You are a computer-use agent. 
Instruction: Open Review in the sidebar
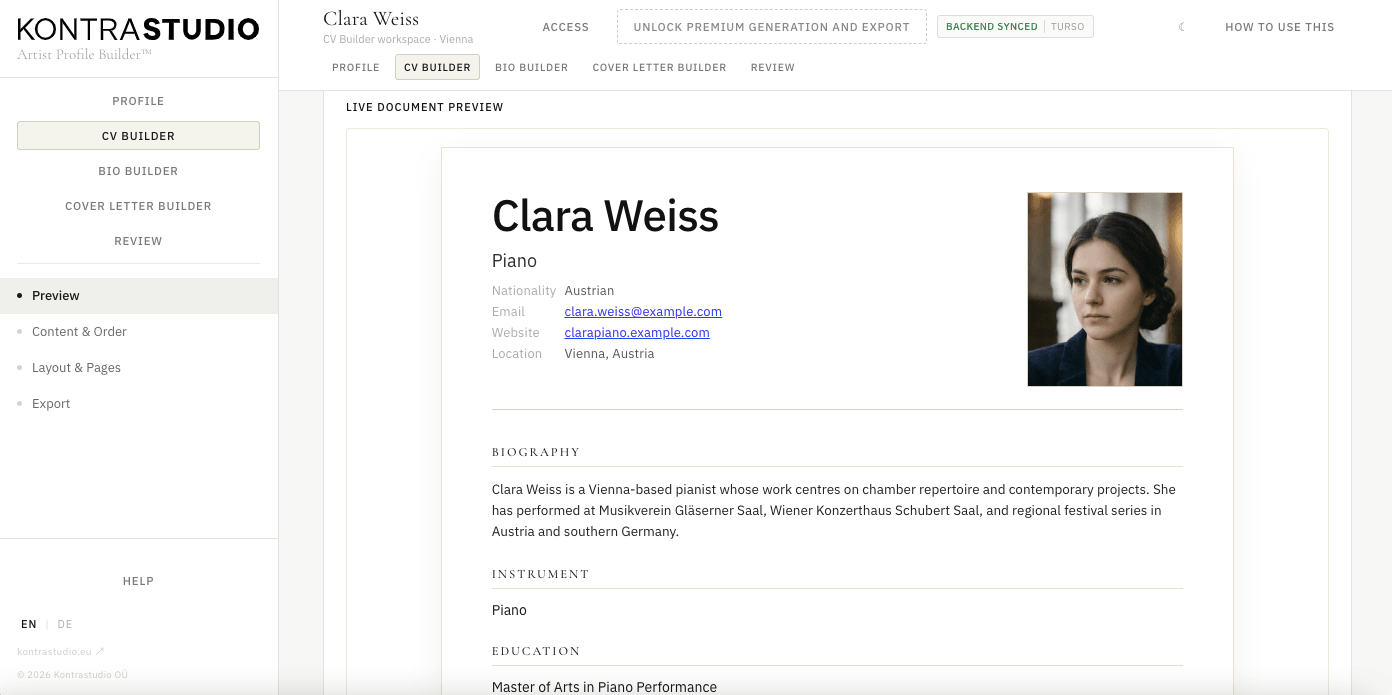pyautogui.click(x=138, y=241)
